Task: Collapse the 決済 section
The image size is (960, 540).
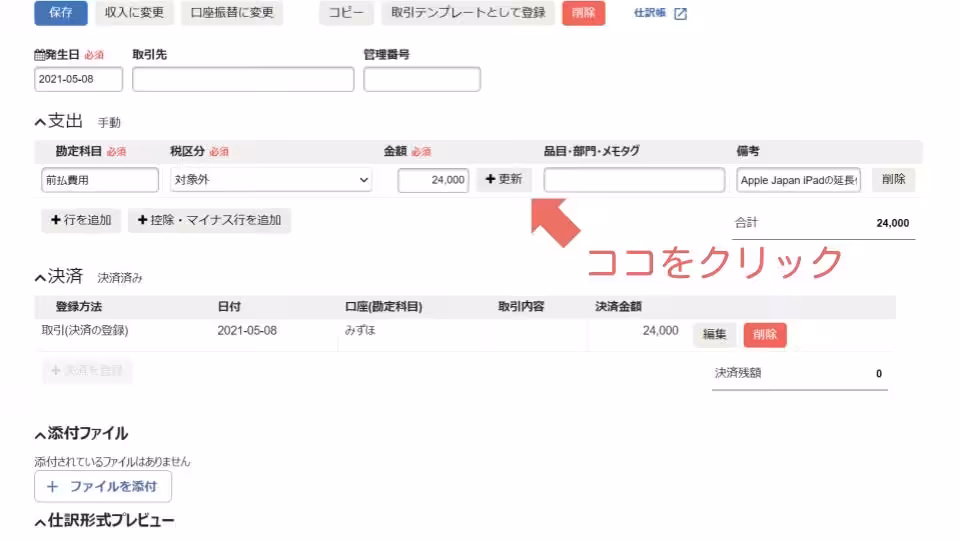Action: point(40,277)
